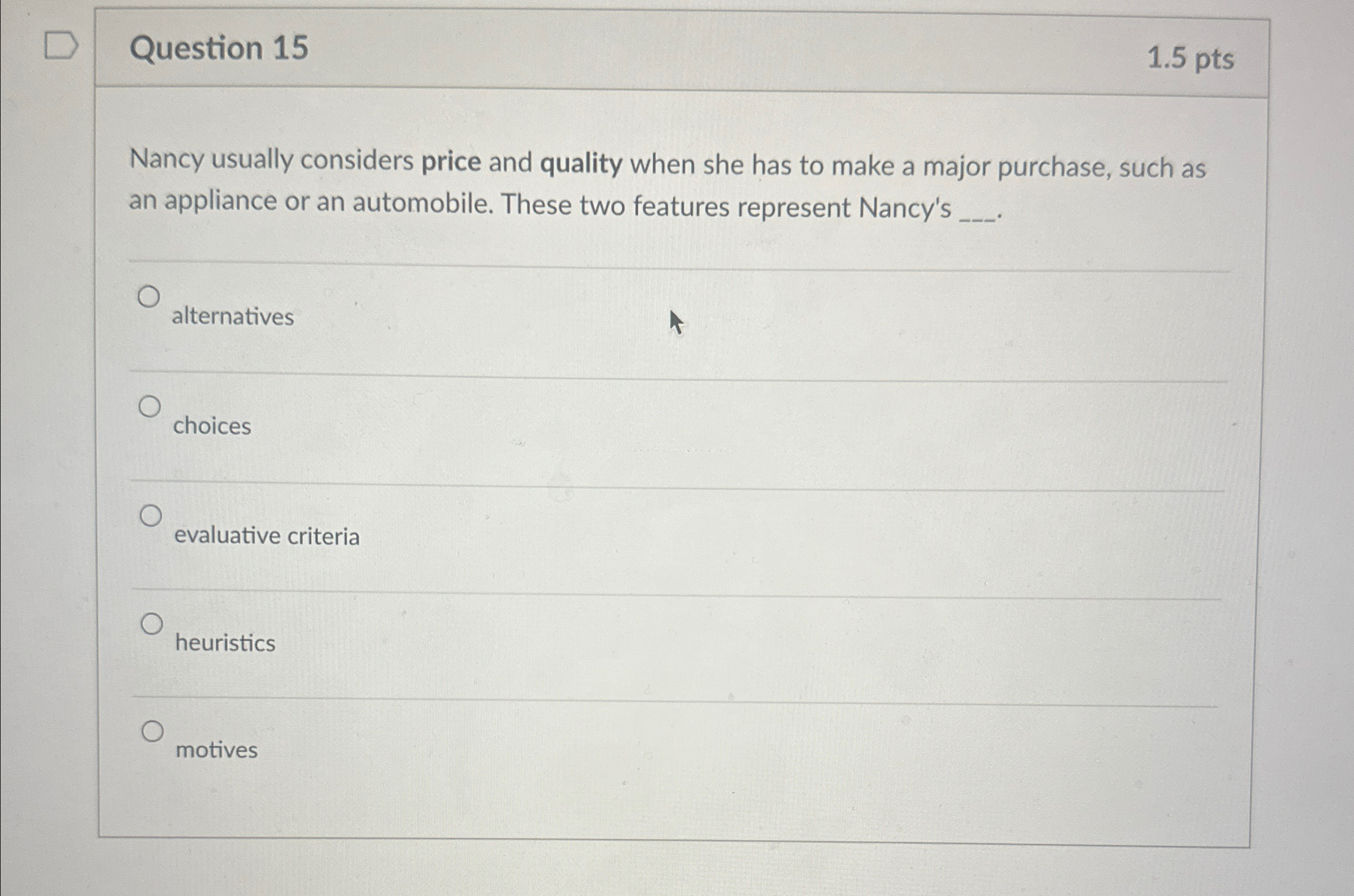1354x896 pixels.
Task: Click the alternatives answer option
Action: (x=233, y=318)
